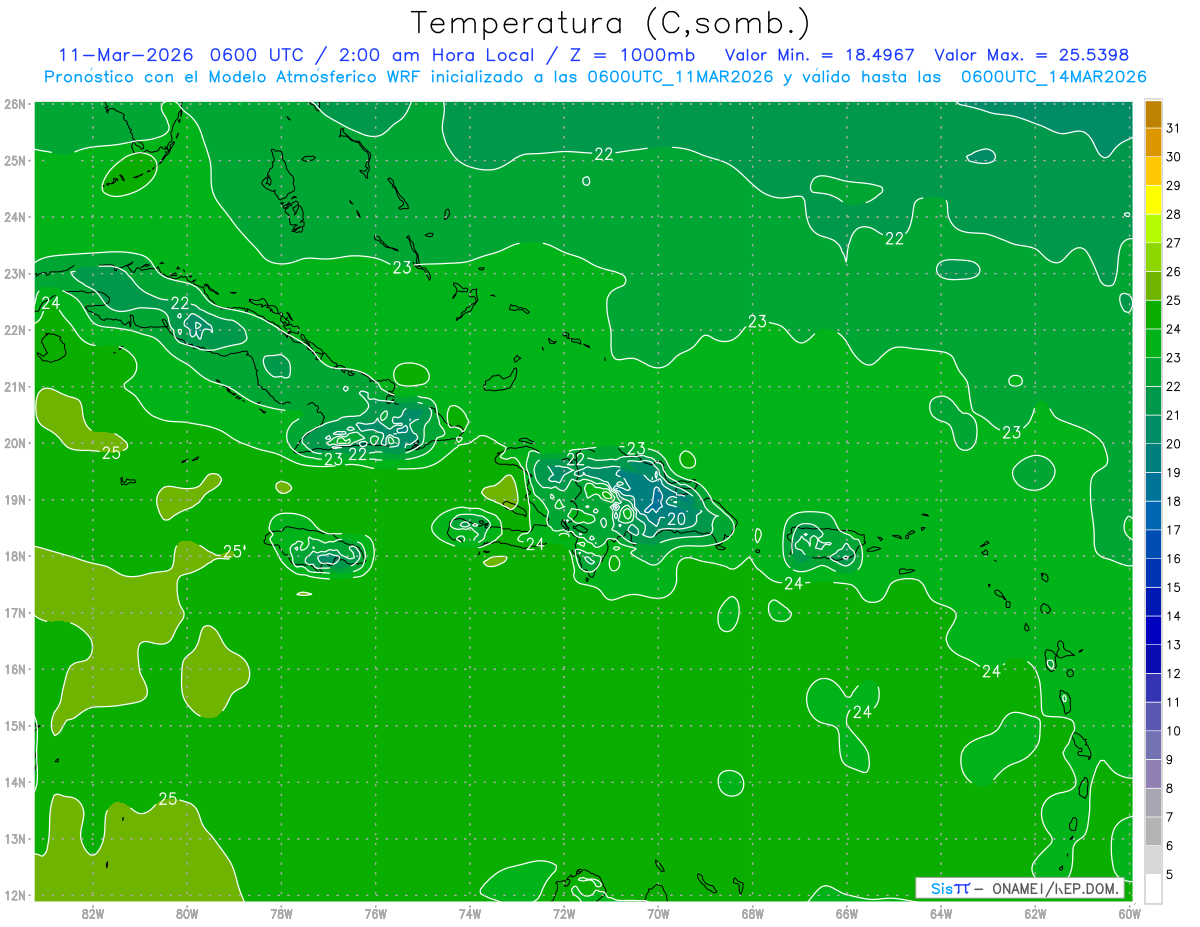Click the color scale label '29'
The height and width of the screenshot is (927, 1200).
pos(1173,186)
